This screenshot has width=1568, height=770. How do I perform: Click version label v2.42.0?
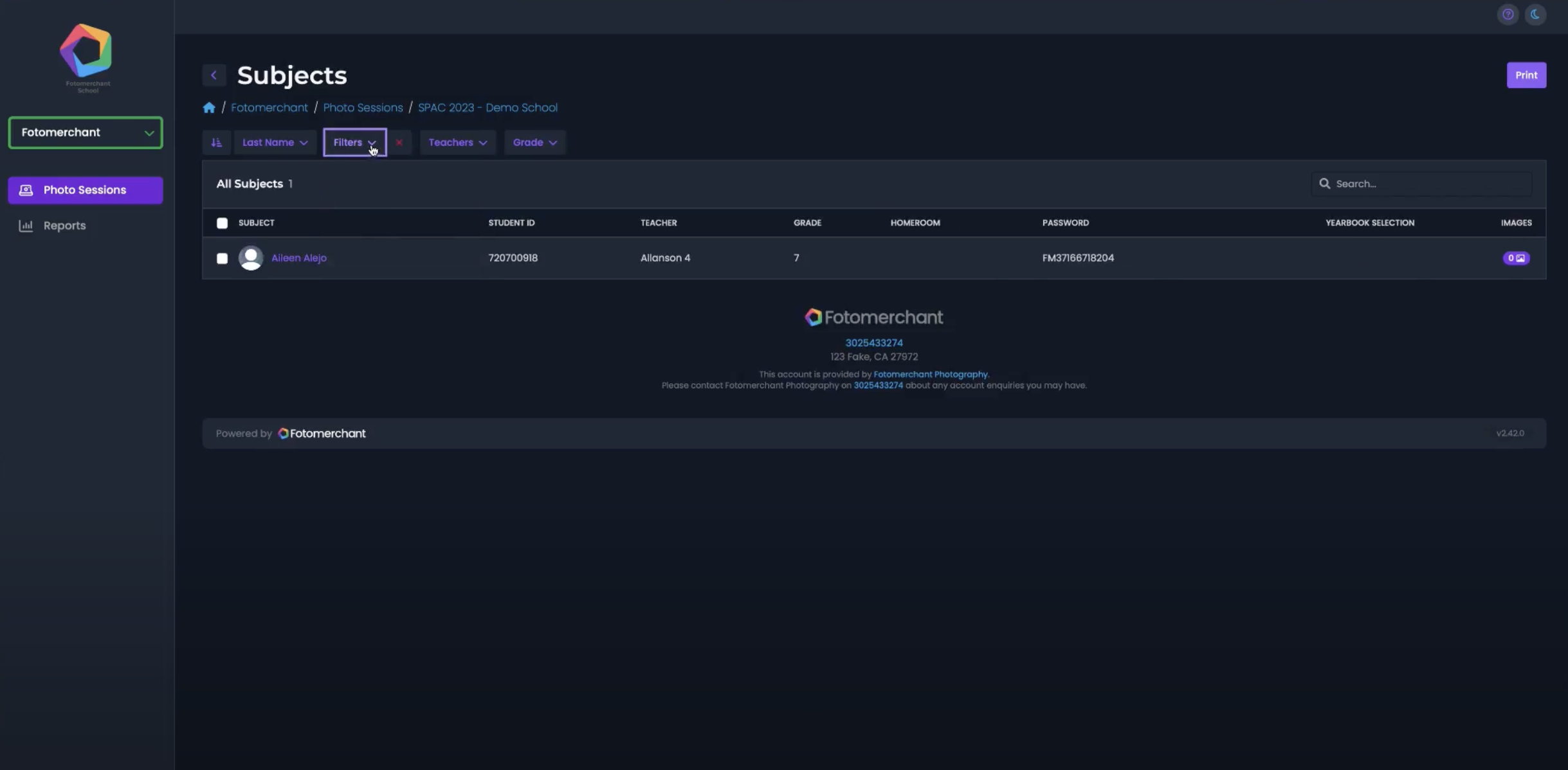(x=1510, y=434)
